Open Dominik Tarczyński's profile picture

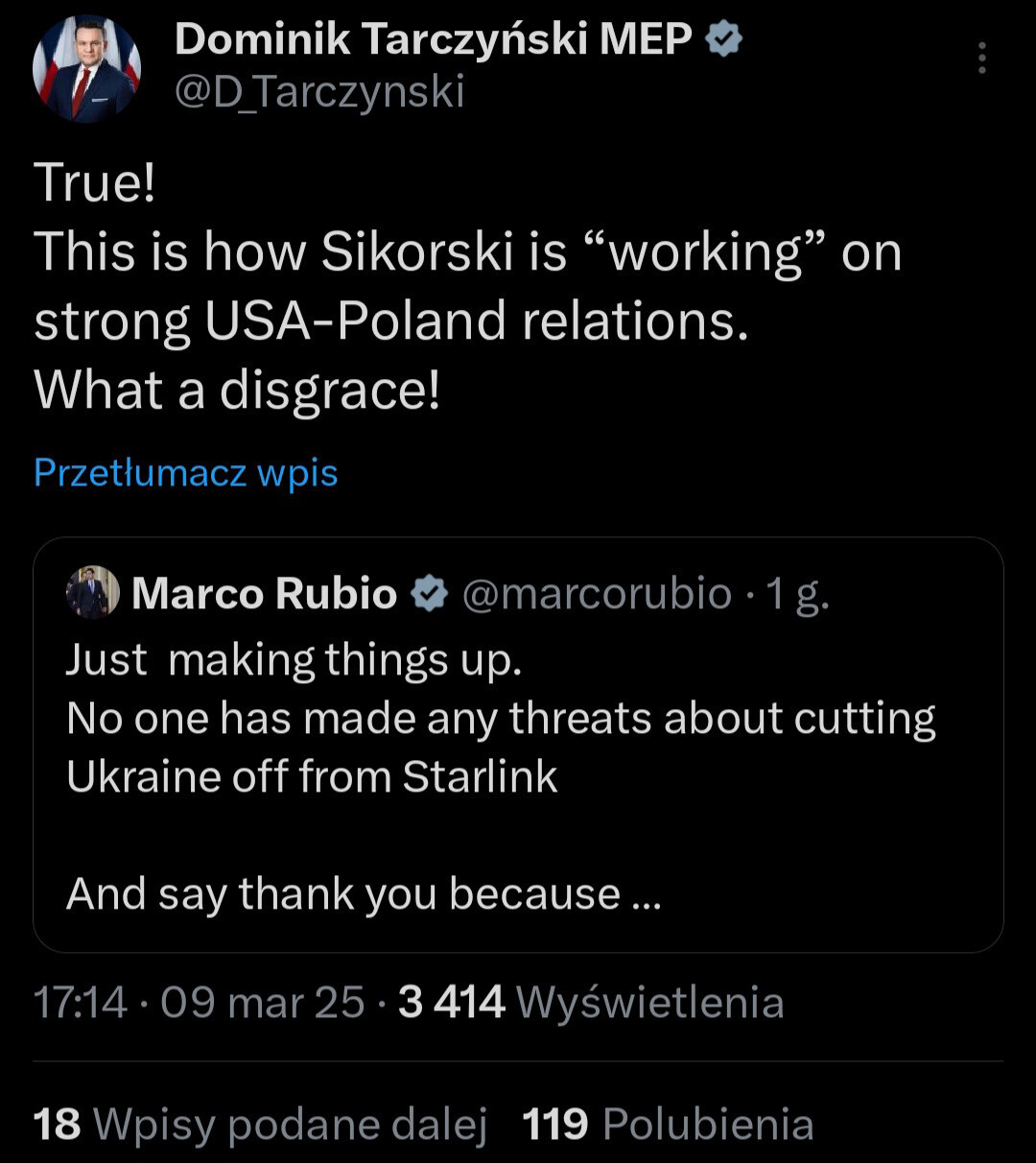pyautogui.click(x=87, y=69)
